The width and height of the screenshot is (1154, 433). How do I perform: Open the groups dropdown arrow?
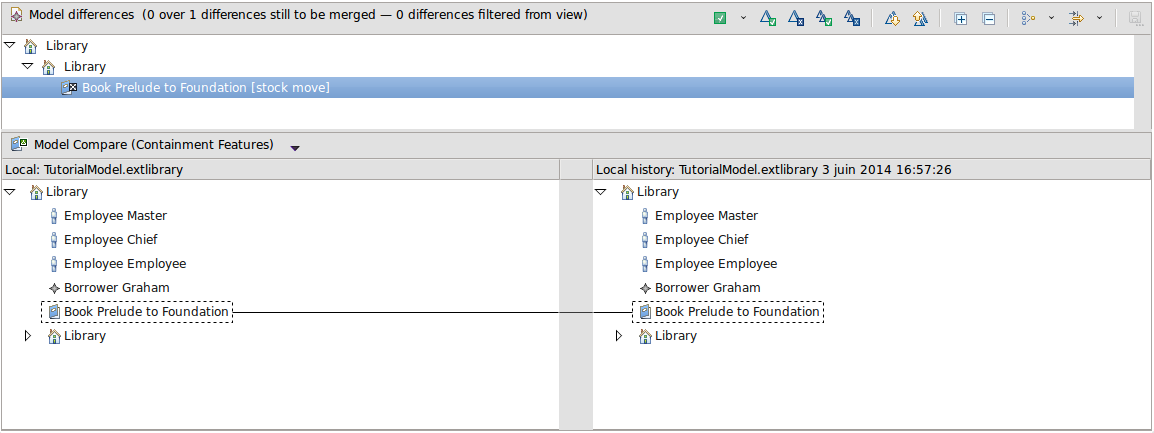point(1051,18)
